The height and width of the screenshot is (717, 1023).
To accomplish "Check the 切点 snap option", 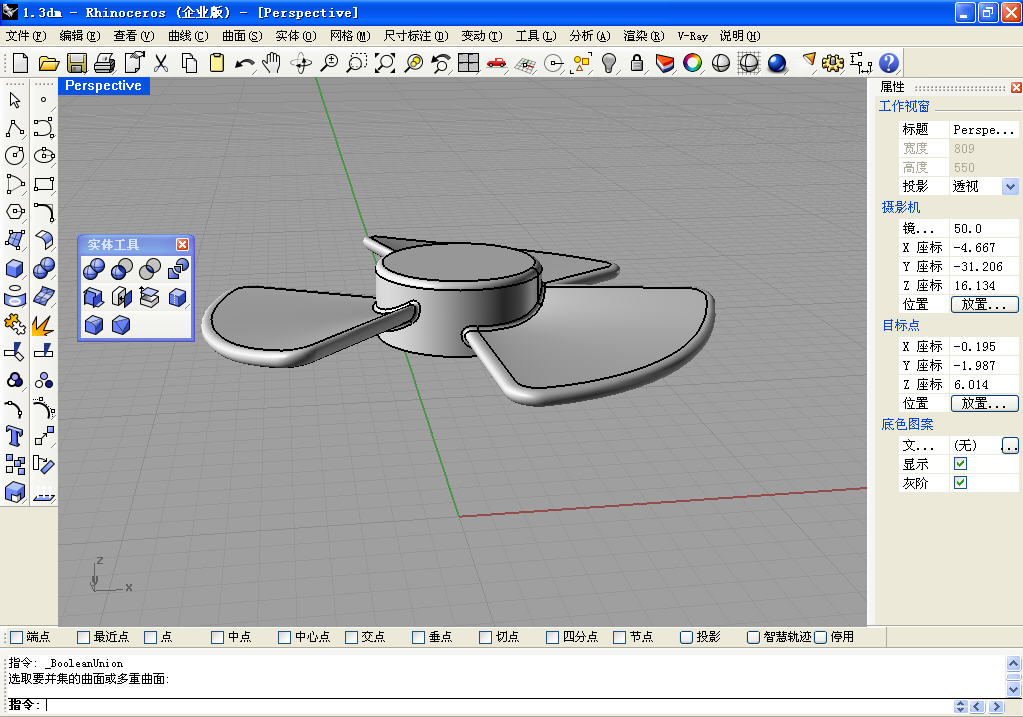I will (485, 637).
